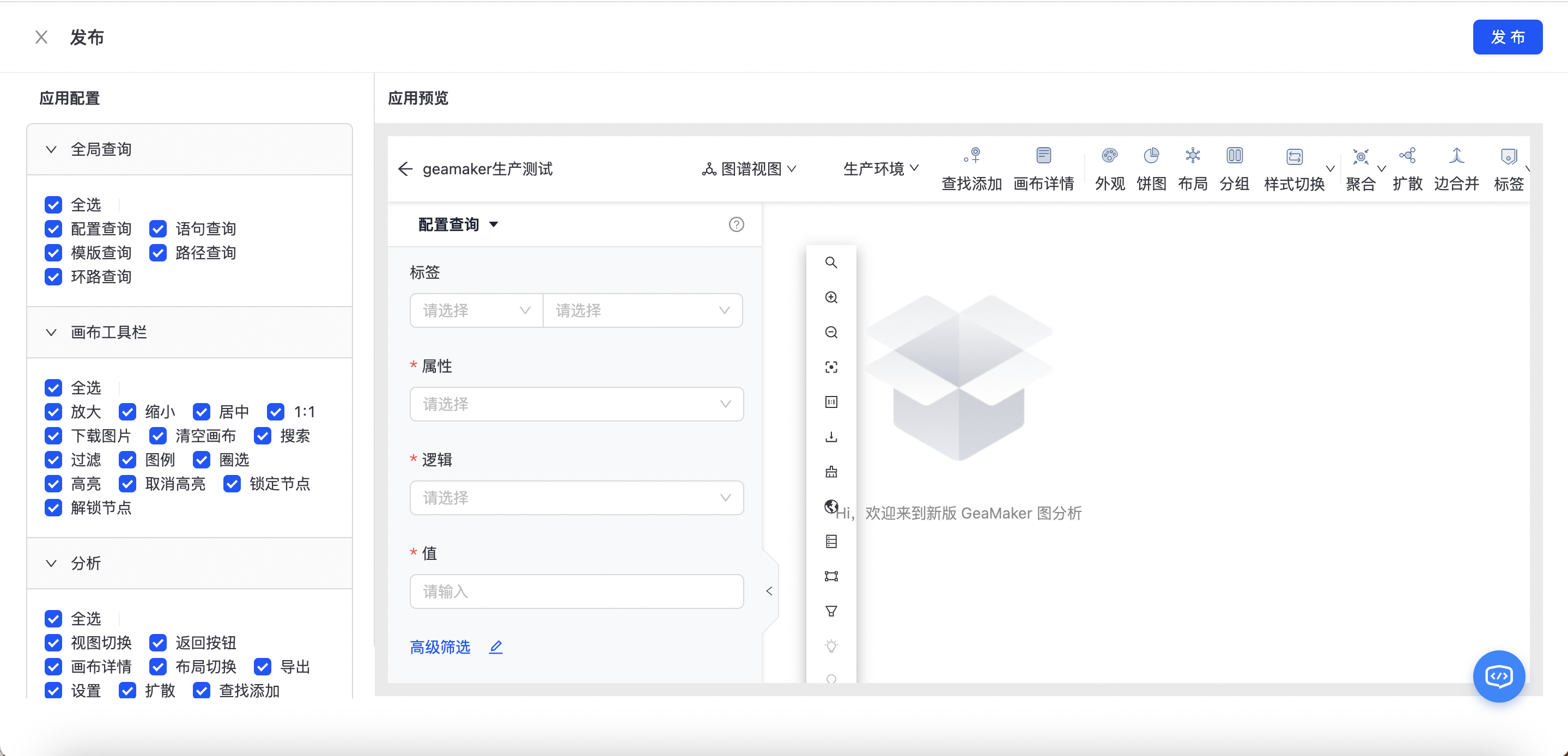Click the help question mark icon
This screenshot has height=756, width=1568.
click(x=736, y=224)
